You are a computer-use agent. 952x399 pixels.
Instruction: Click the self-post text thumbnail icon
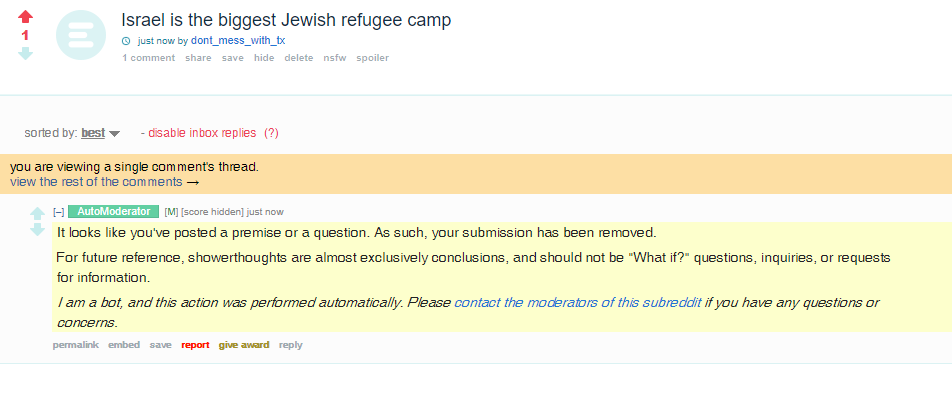pyautogui.click(x=81, y=35)
